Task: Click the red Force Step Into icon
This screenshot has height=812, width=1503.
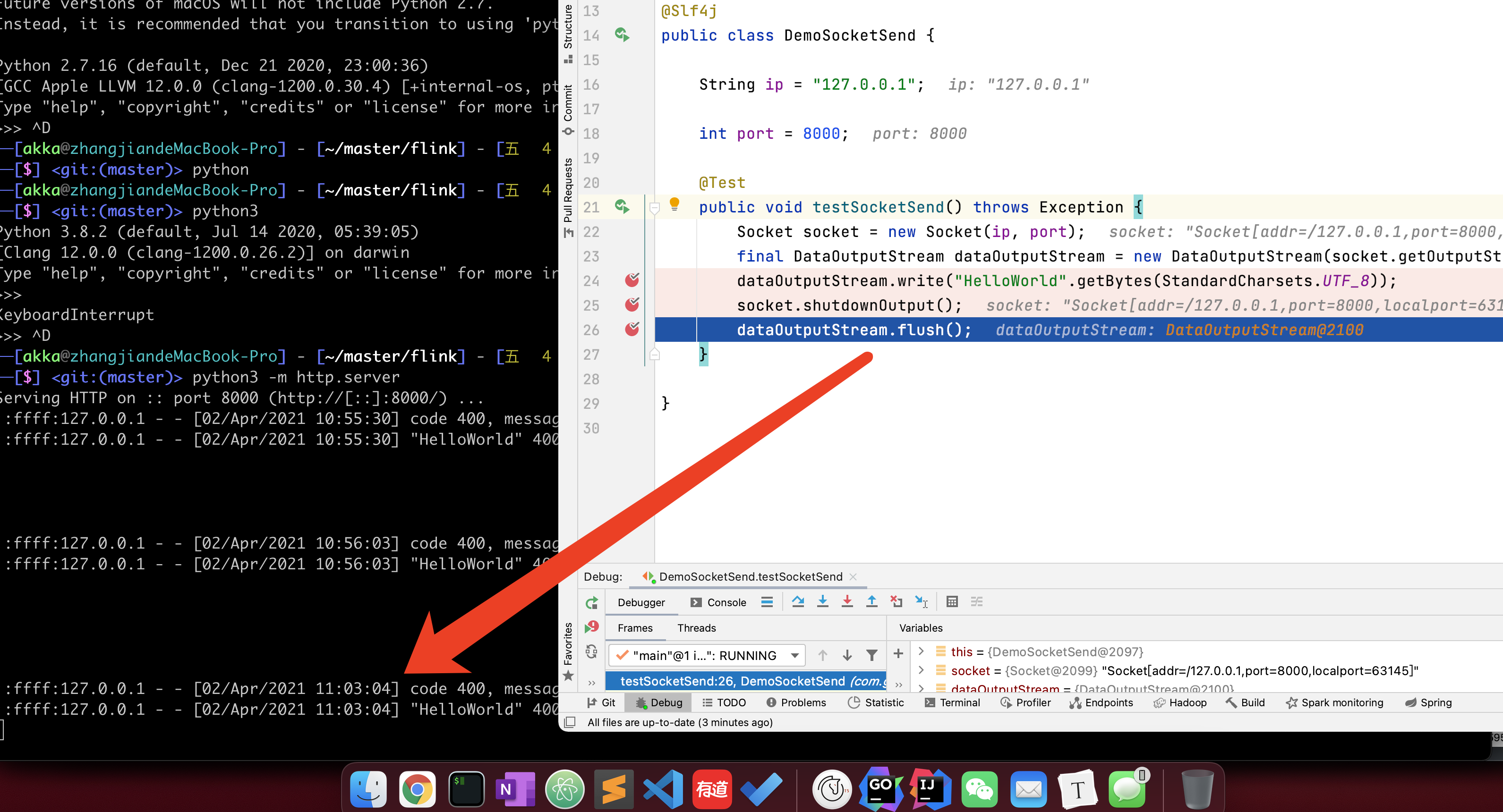Action: point(847,601)
